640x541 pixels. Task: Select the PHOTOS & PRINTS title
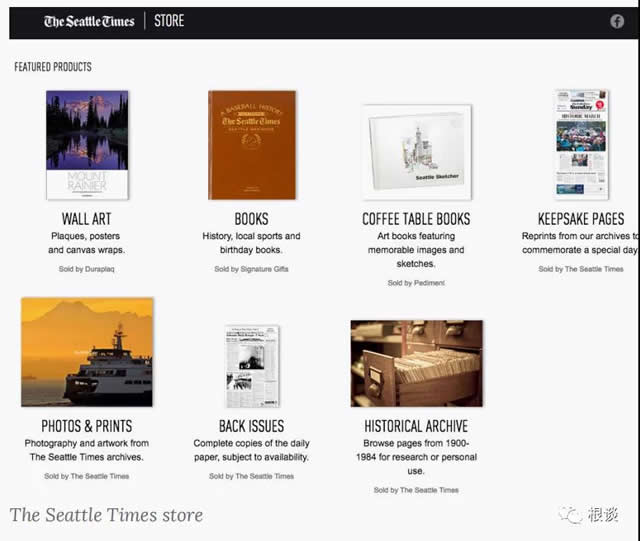87,426
